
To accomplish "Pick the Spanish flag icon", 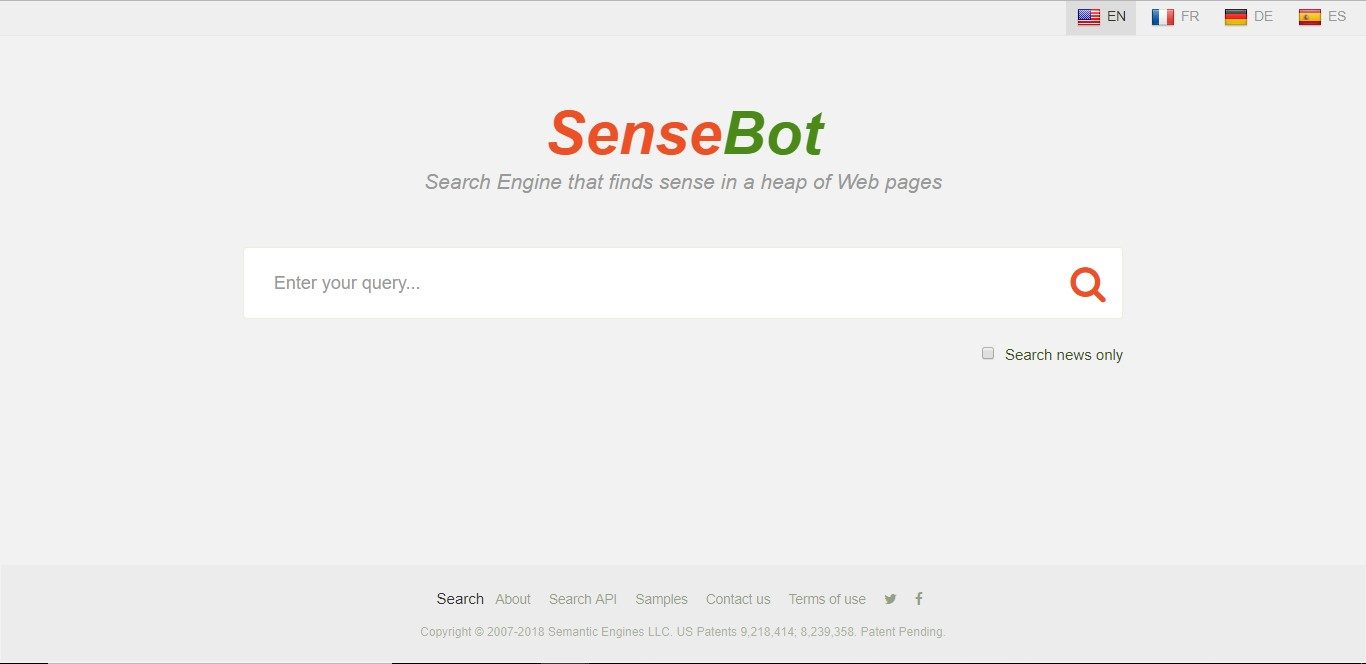I will coord(1310,17).
